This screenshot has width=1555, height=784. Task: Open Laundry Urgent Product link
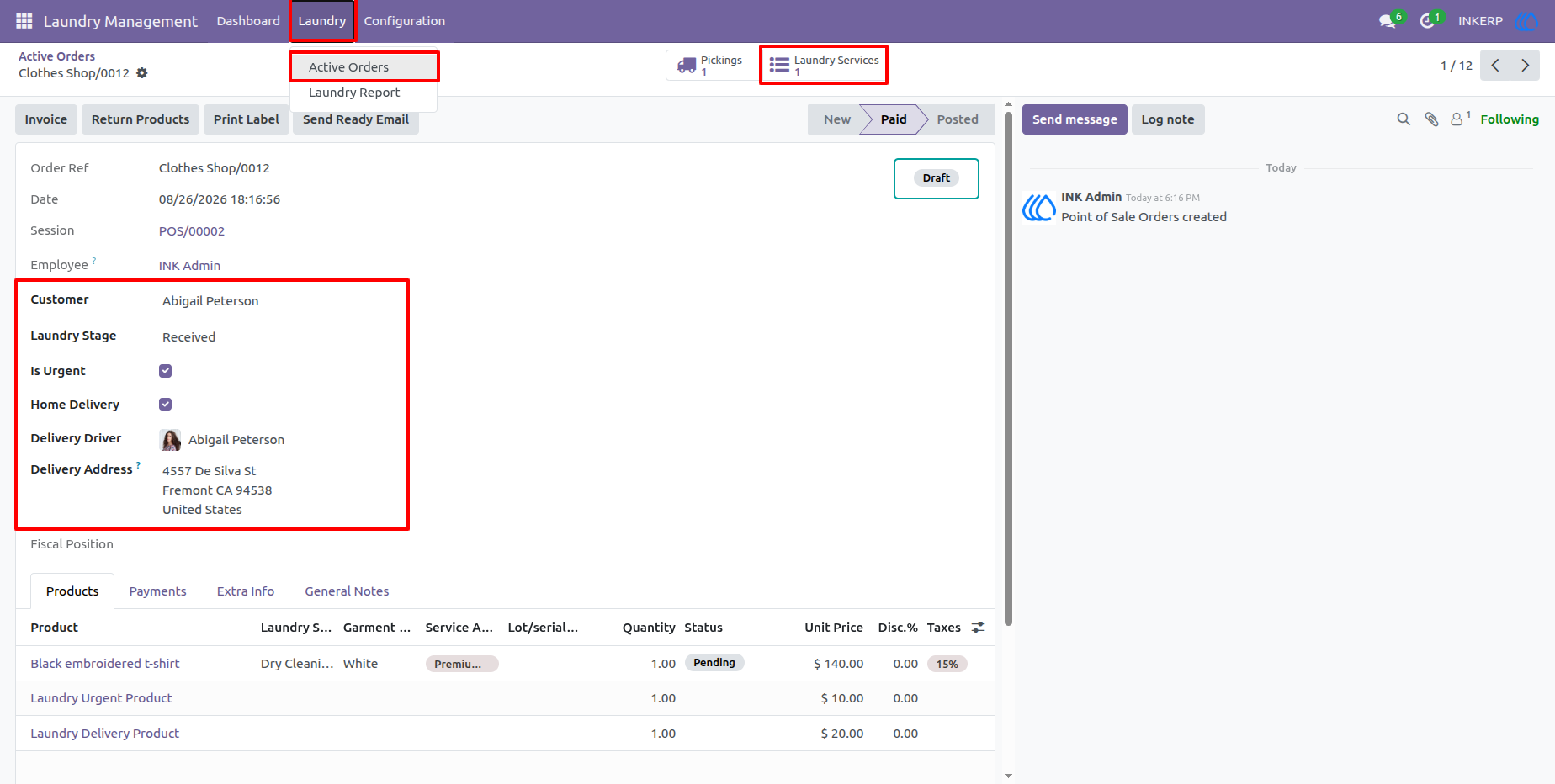pos(101,698)
